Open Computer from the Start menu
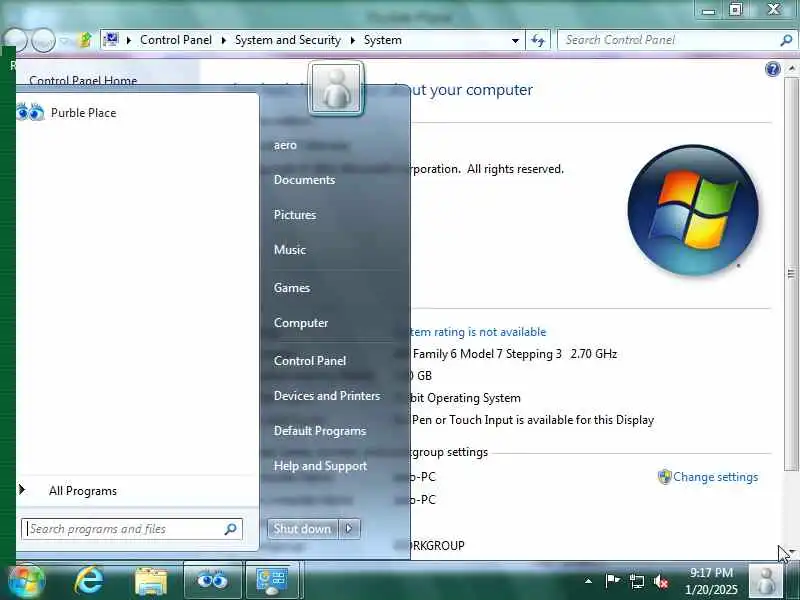800x600 pixels. click(x=301, y=323)
